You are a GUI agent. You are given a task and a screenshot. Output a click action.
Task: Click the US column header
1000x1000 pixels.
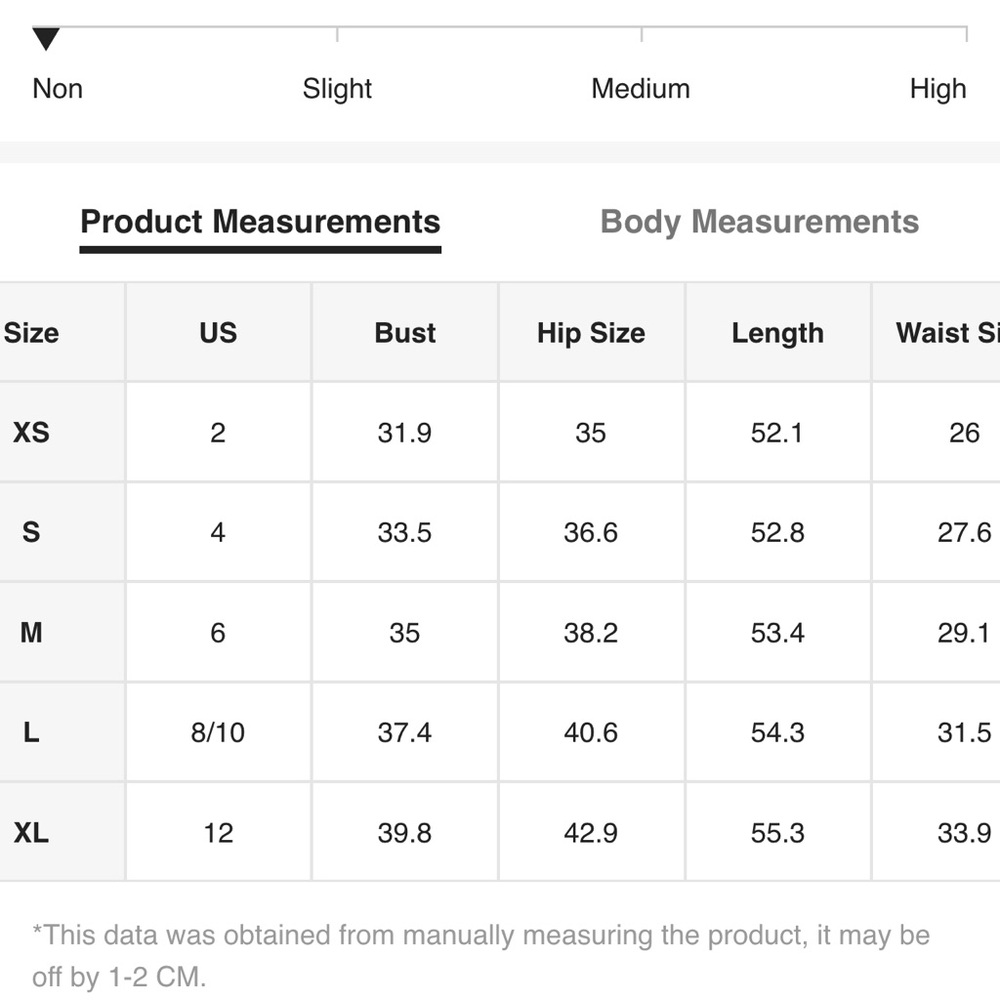pos(218,333)
